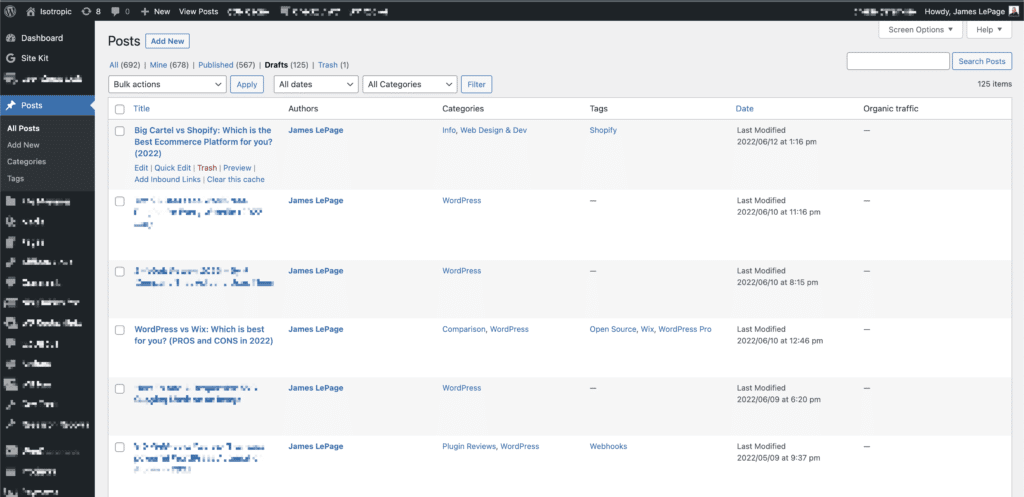Open Tags in Posts submenu
The image size is (1024, 497).
tap(16, 178)
